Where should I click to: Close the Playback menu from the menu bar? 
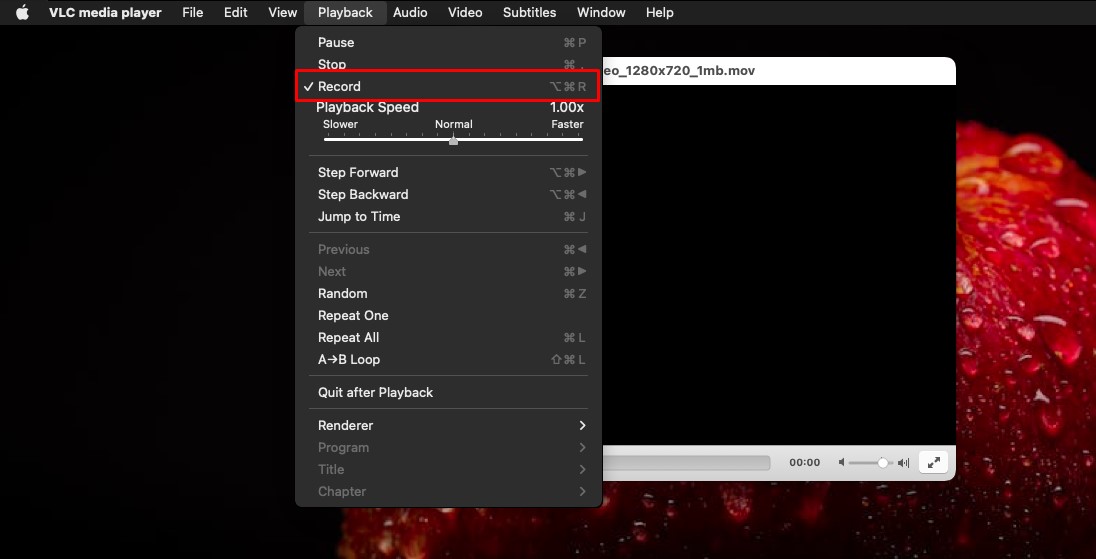coord(345,13)
